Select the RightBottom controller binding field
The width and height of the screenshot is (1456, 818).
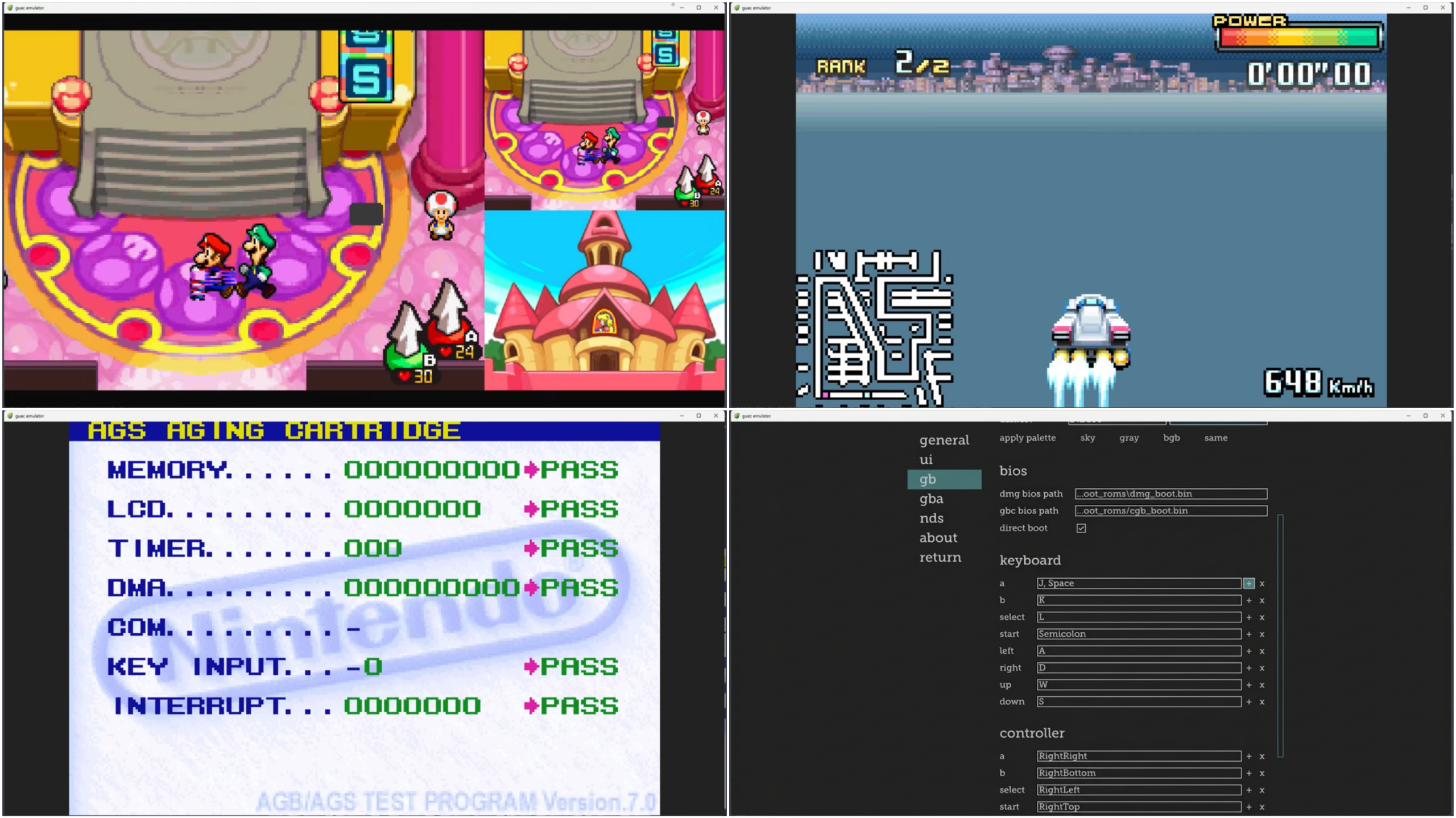(1139, 773)
